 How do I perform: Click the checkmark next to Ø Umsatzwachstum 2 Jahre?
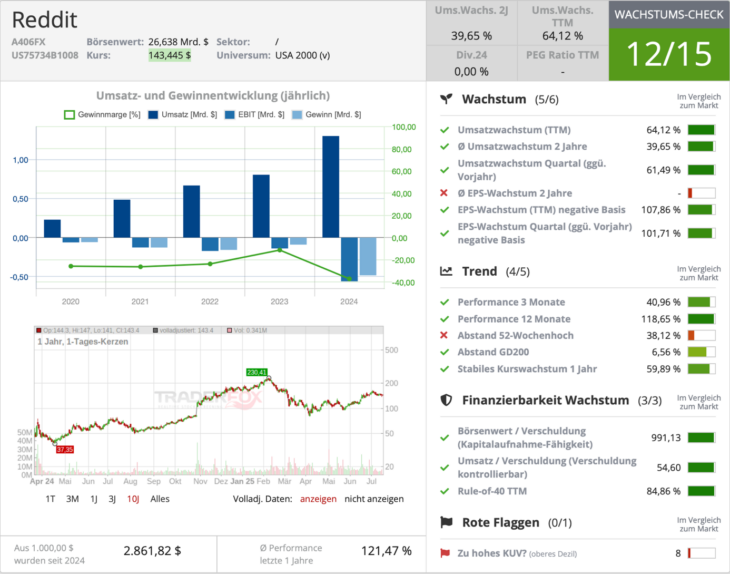[x=445, y=146]
